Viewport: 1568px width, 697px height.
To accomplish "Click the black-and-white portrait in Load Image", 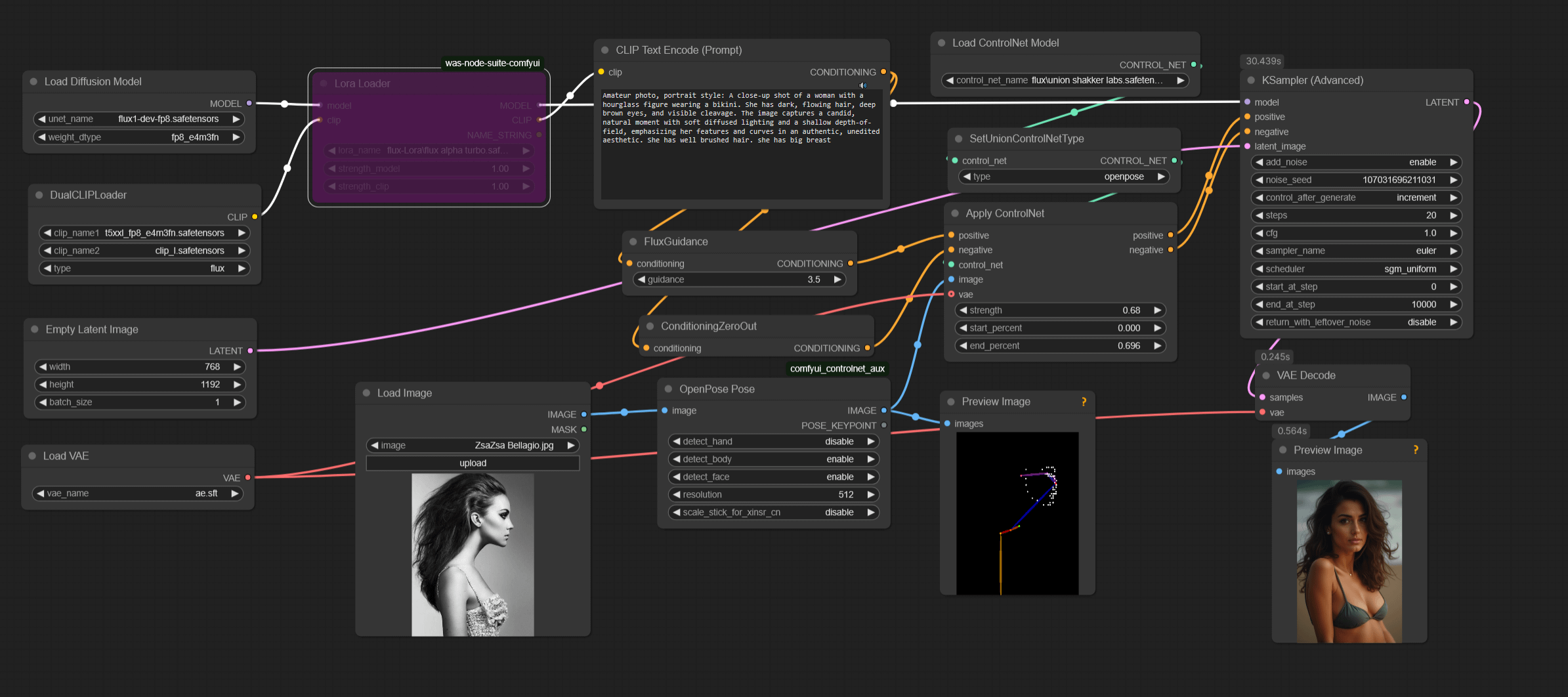I will pyautogui.click(x=473, y=555).
